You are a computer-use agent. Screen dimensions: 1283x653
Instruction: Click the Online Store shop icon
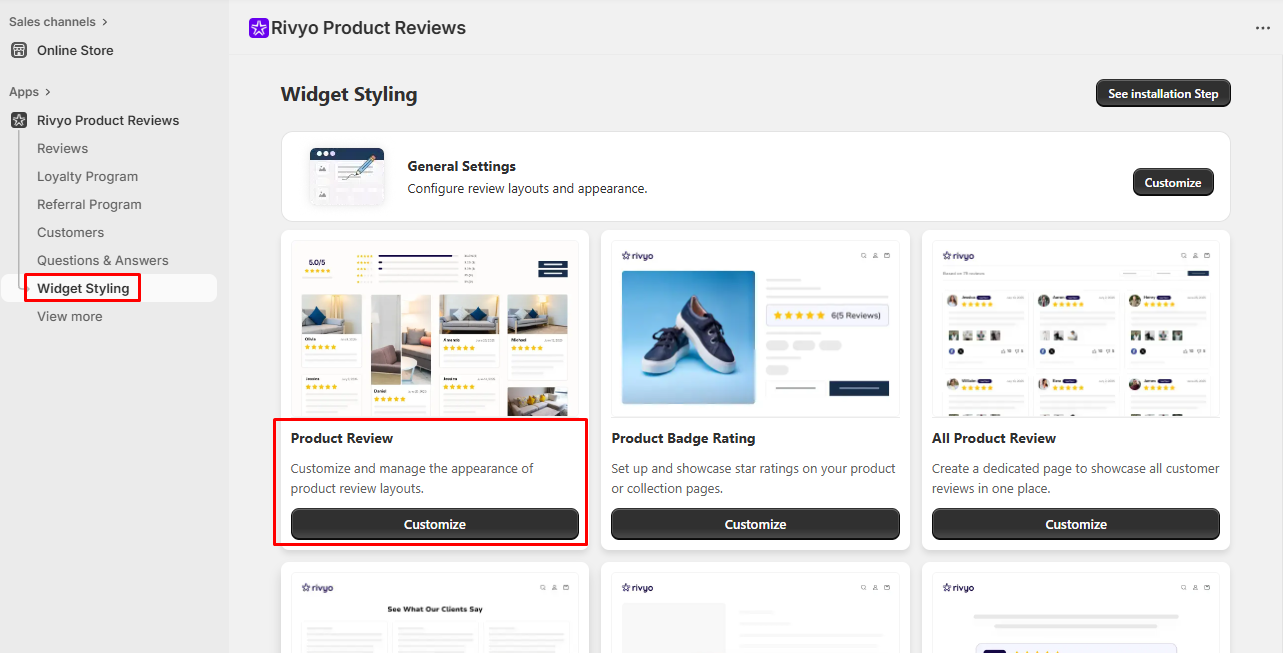click(x=19, y=50)
